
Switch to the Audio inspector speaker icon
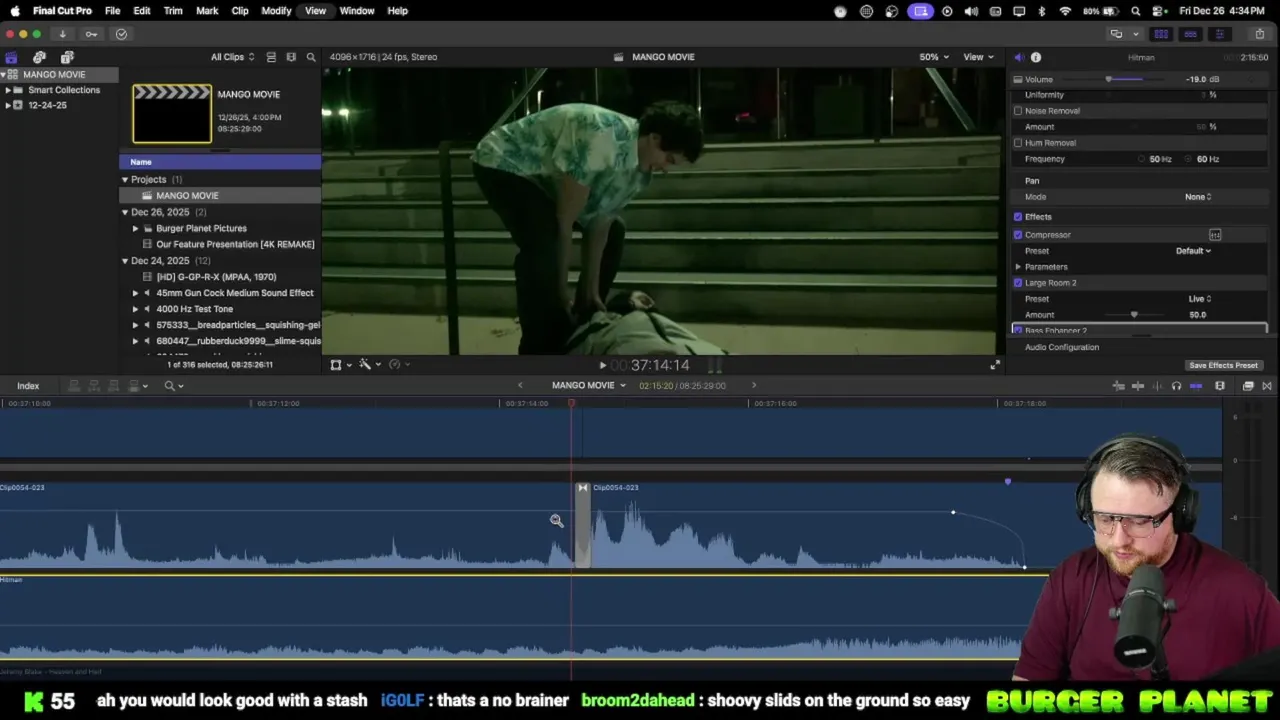click(x=1018, y=57)
